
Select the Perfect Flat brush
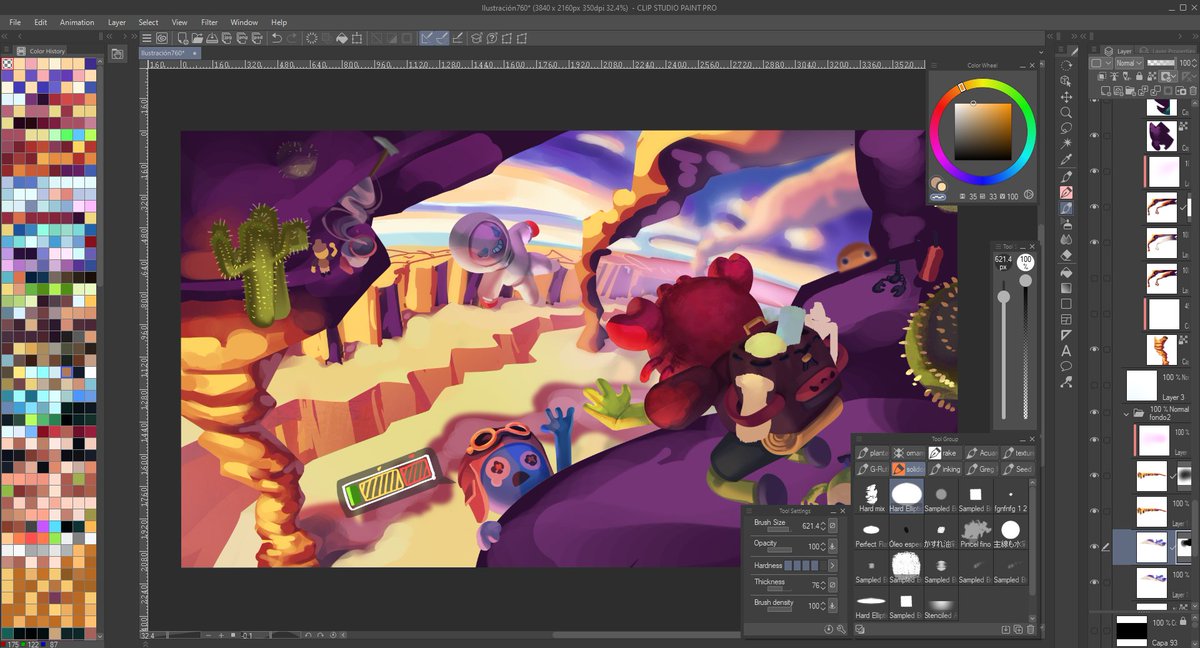[871, 532]
